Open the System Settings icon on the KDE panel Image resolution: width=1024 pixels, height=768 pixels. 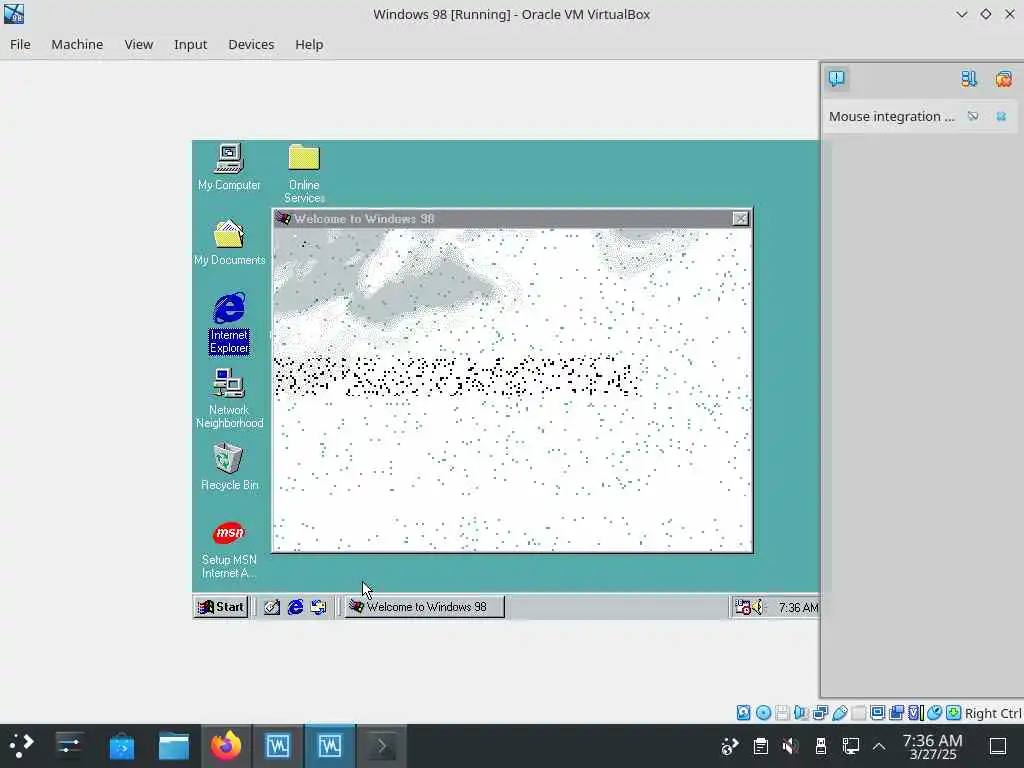(69, 746)
